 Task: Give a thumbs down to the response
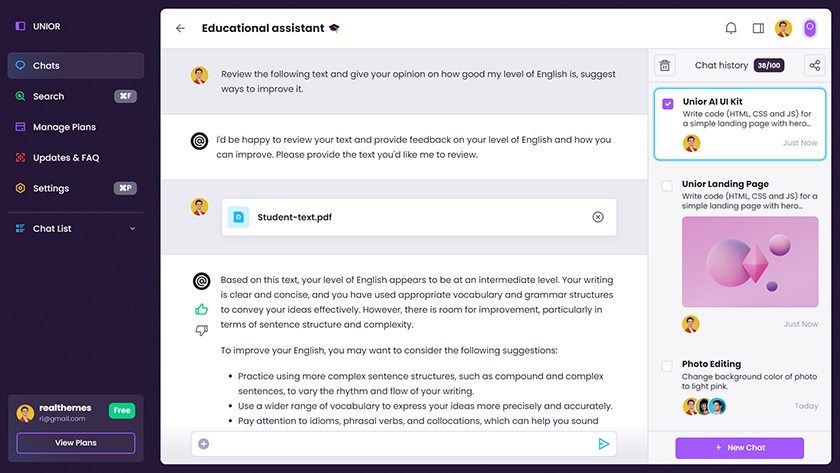click(201, 330)
